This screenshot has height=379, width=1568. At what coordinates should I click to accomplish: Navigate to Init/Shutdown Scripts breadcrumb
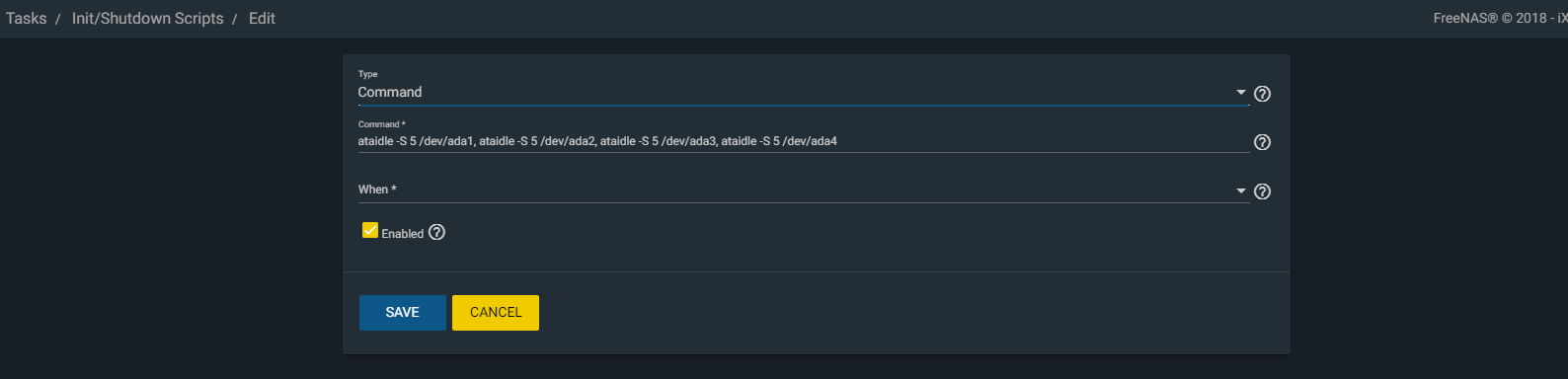coord(147,19)
